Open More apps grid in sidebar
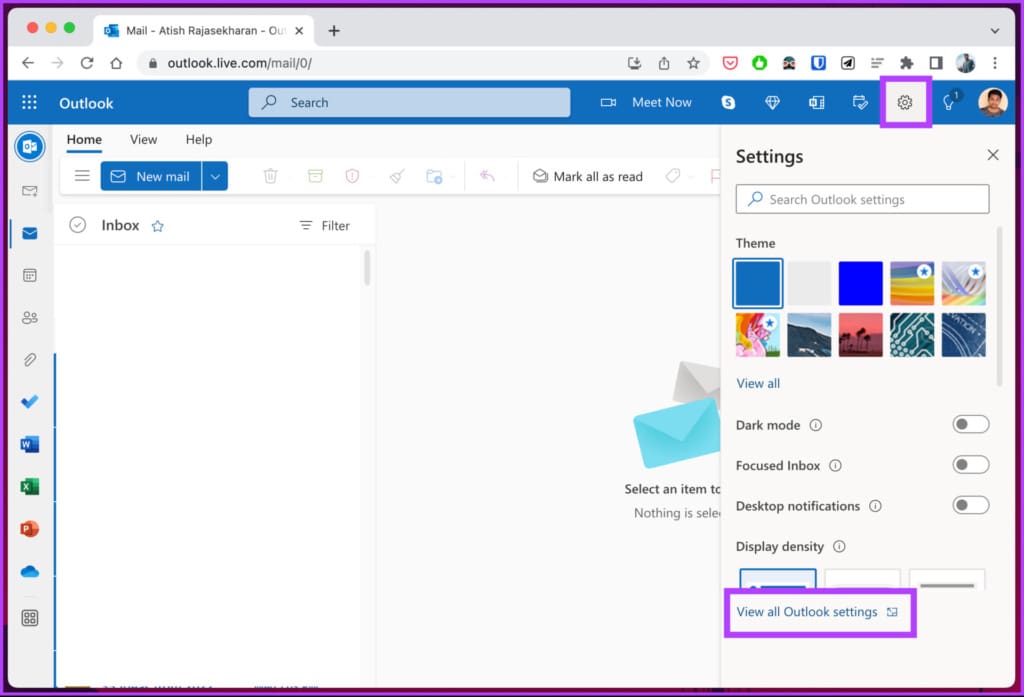The image size is (1024, 697). point(29,617)
